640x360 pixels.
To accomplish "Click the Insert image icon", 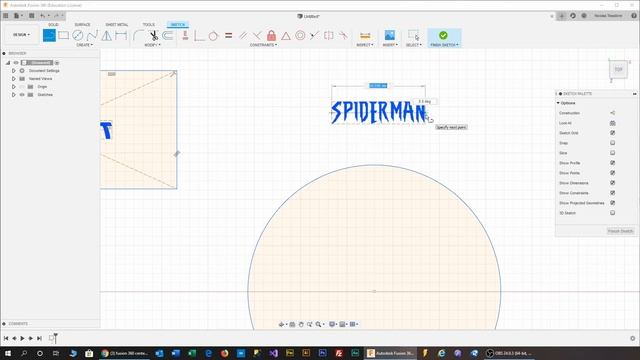I will pyautogui.click(x=390, y=36).
